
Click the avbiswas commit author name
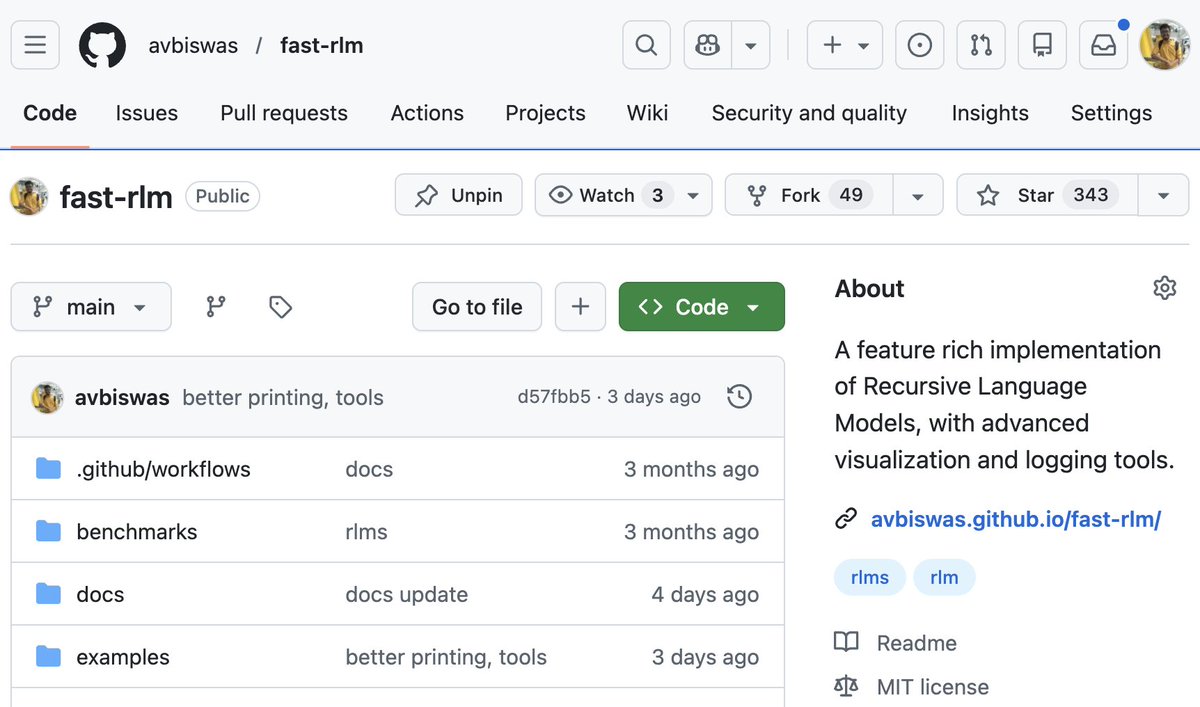pyautogui.click(x=122, y=398)
